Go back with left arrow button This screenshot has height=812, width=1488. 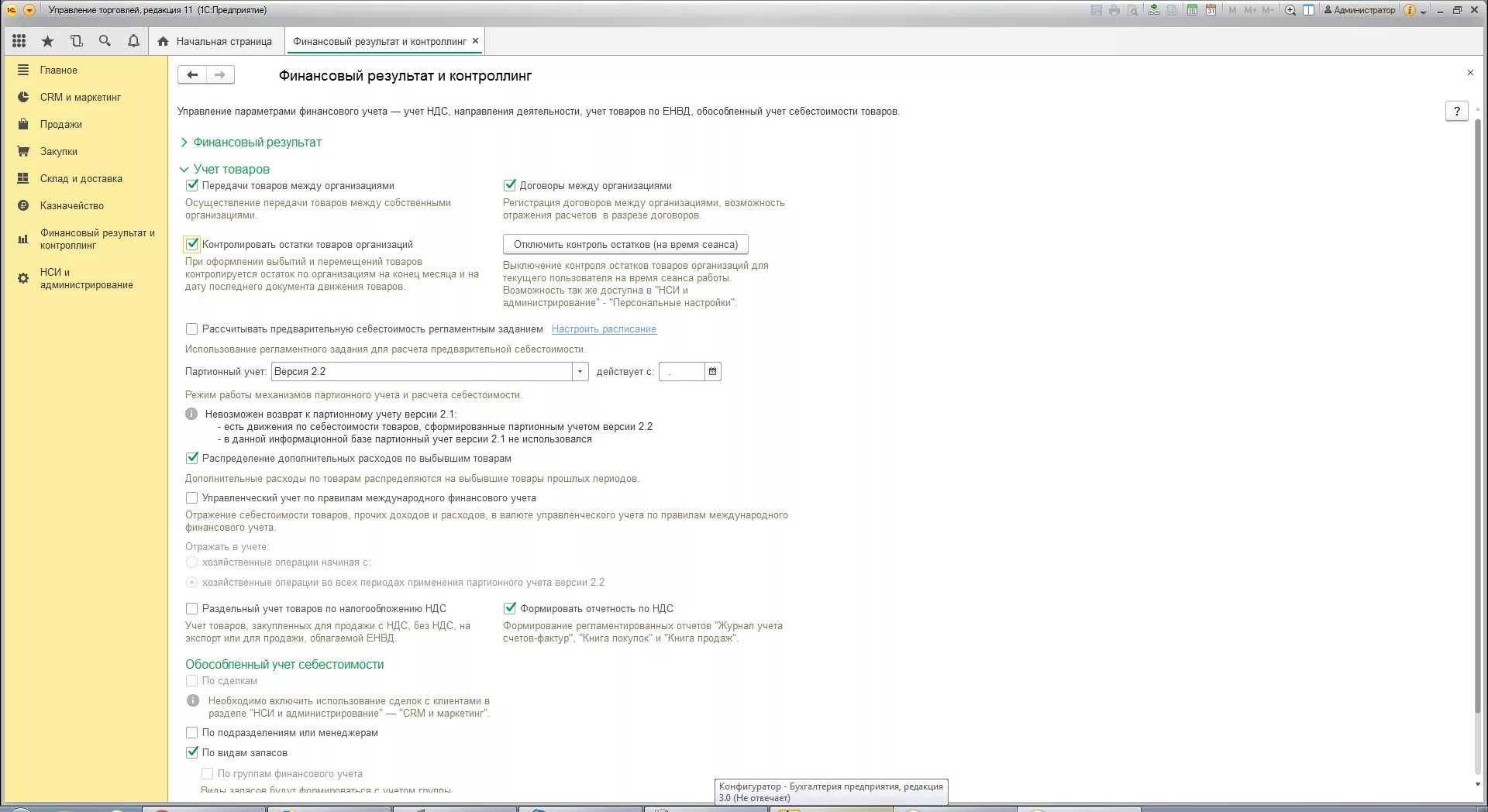pos(192,74)
